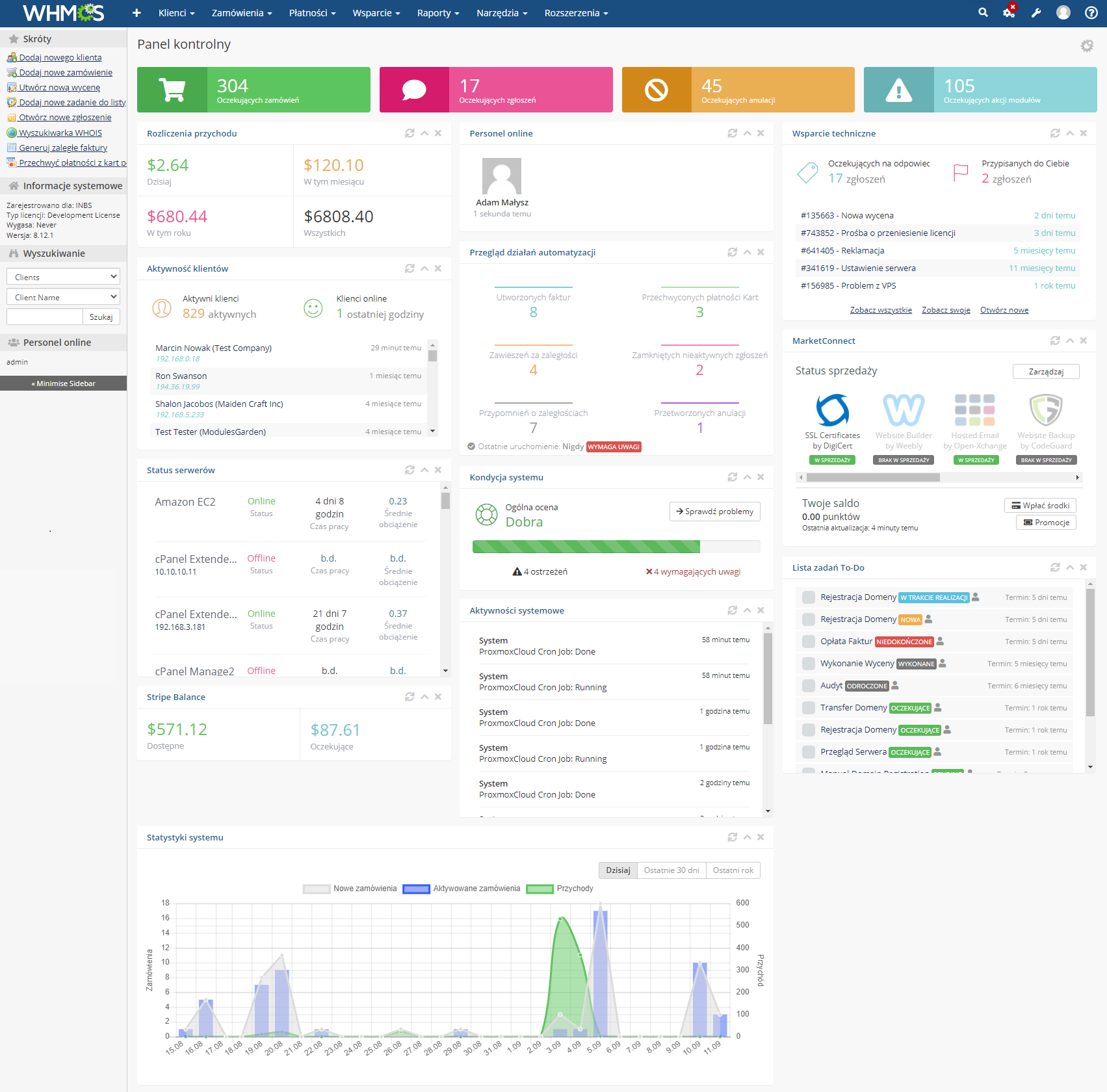Click the Sprawdź problemy button
Screen dimensions: 1107x1092
(x=714, y=512)
